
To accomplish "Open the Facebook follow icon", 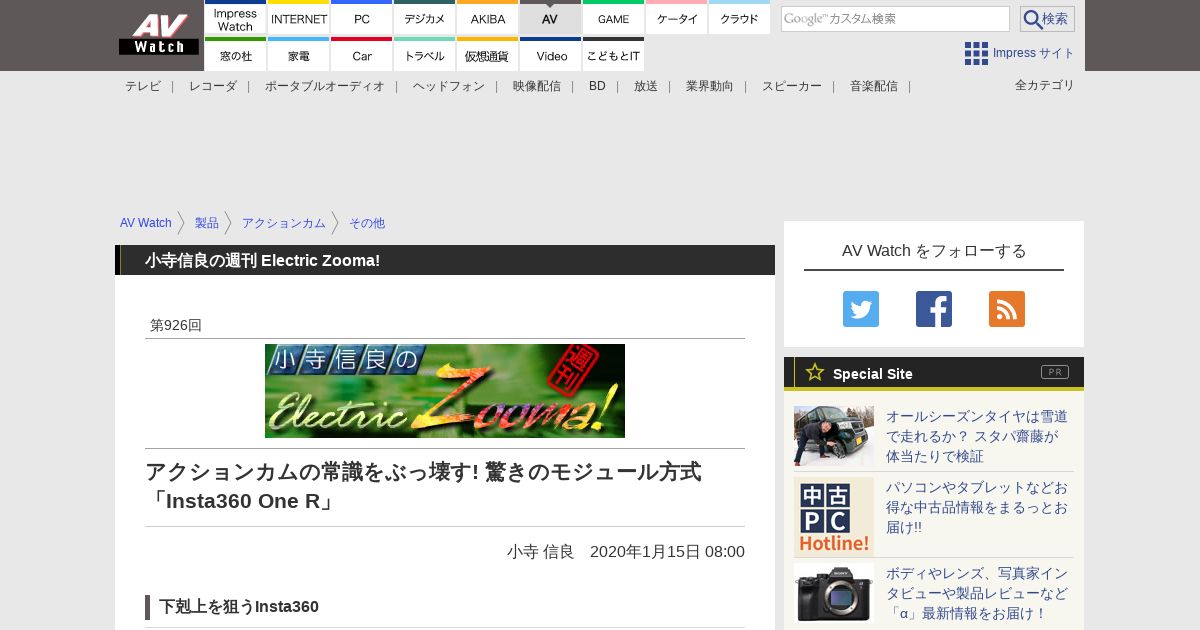I will point(934,309).
